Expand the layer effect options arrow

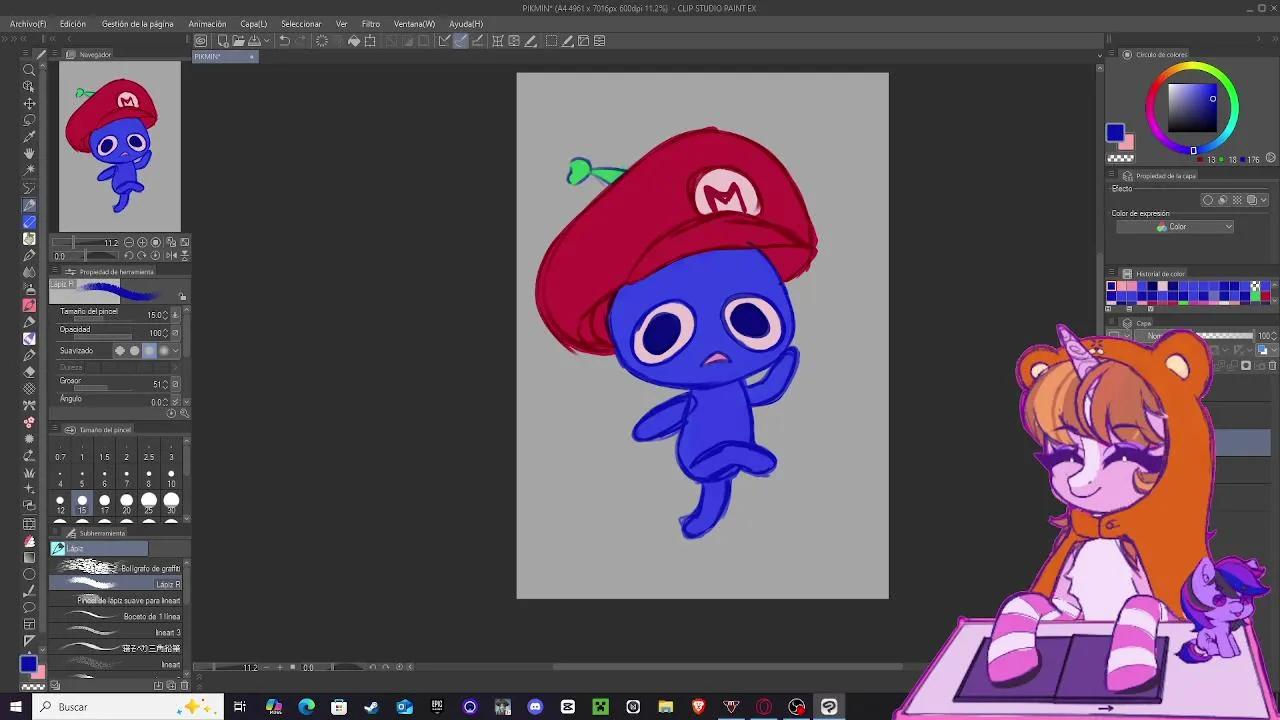click(1265, 200)
